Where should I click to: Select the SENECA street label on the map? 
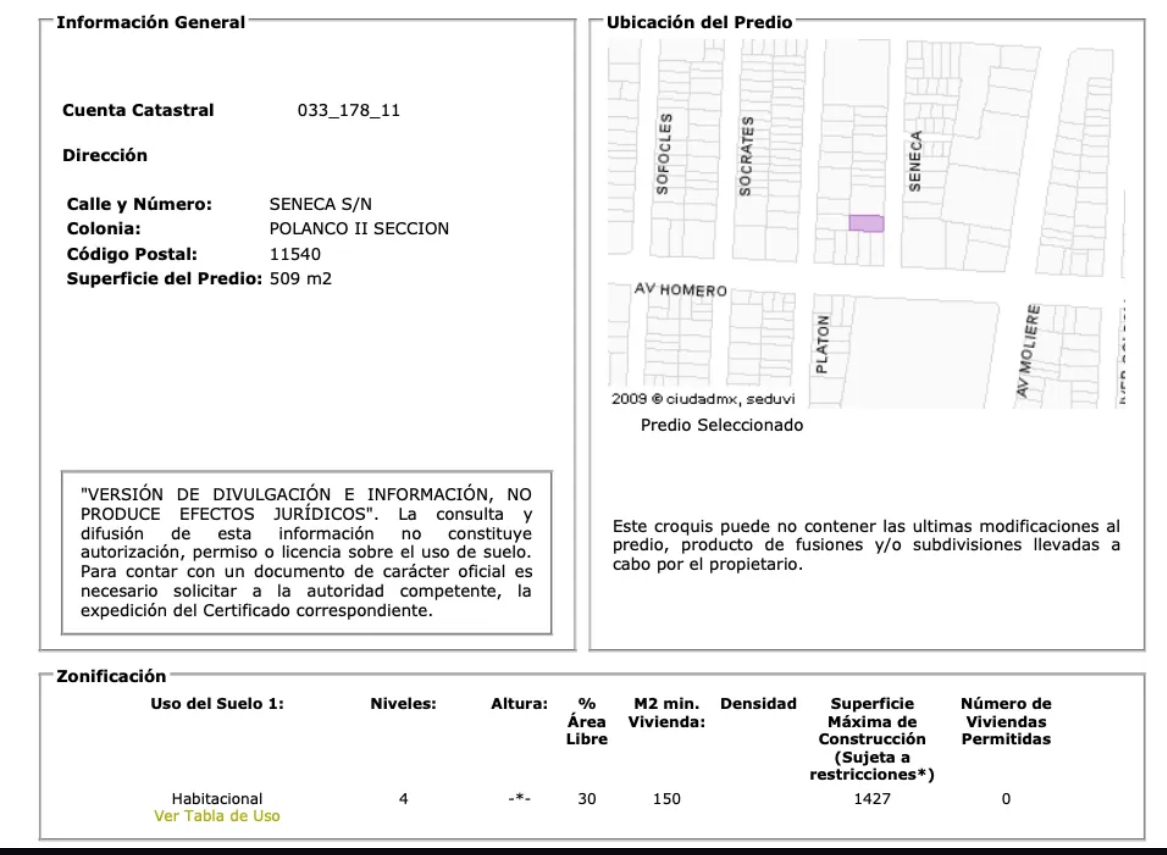point(915,161)
